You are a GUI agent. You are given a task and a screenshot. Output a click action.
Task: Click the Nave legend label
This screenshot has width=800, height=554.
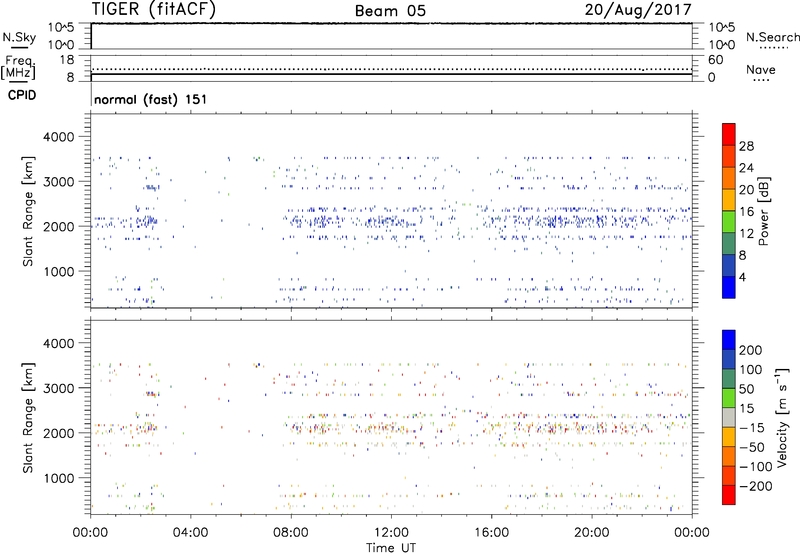pos(761,69)
